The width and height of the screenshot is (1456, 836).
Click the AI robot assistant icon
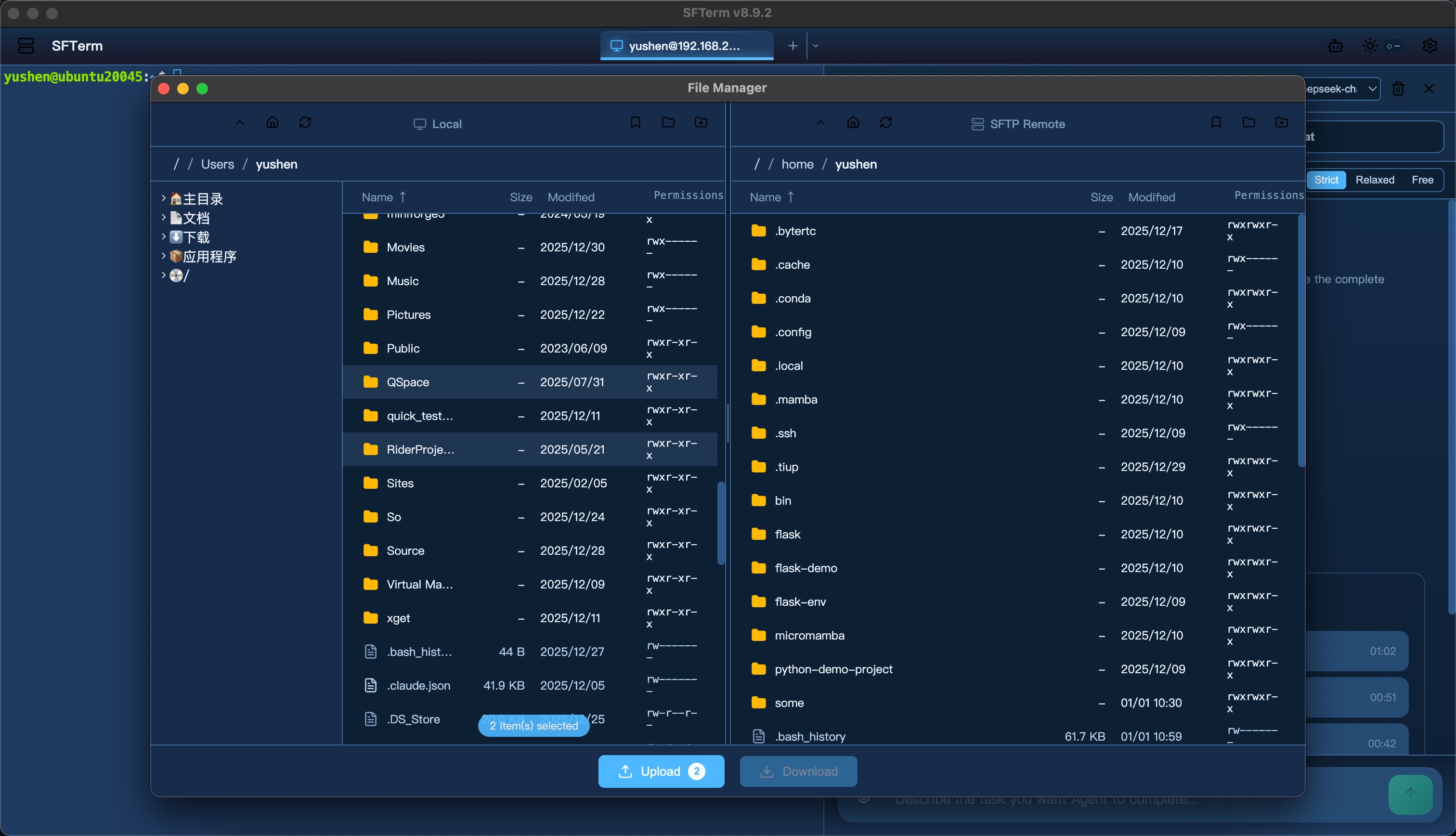point(1336,46)
